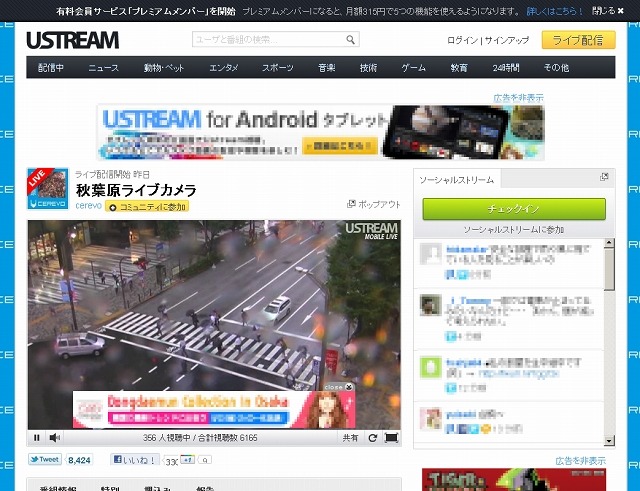This screenshot has height=491, width=640.
Task: Enter fullscreen video mode
Action: click(x=391, y=438)
